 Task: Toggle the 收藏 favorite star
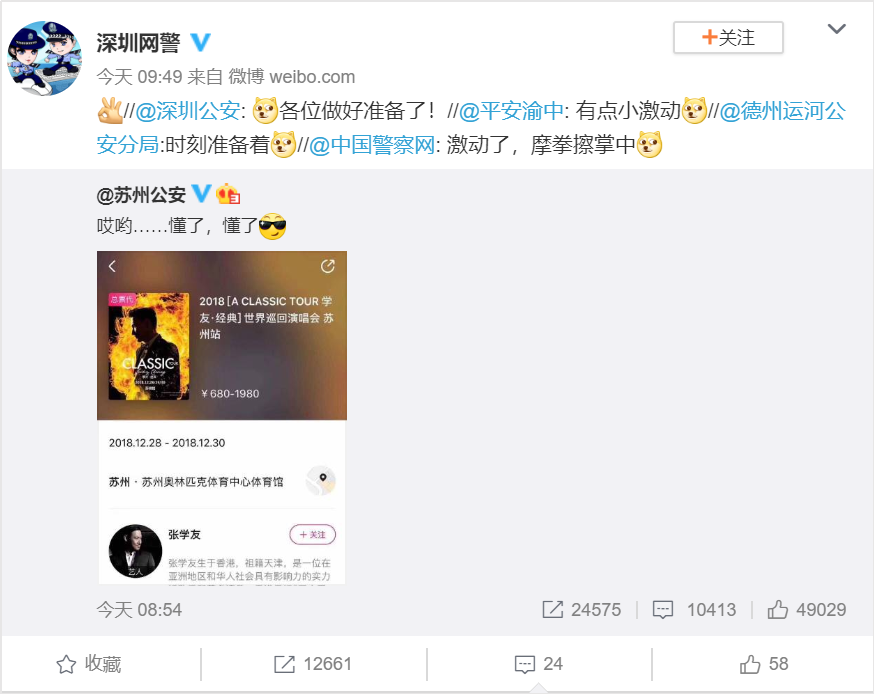89,664
